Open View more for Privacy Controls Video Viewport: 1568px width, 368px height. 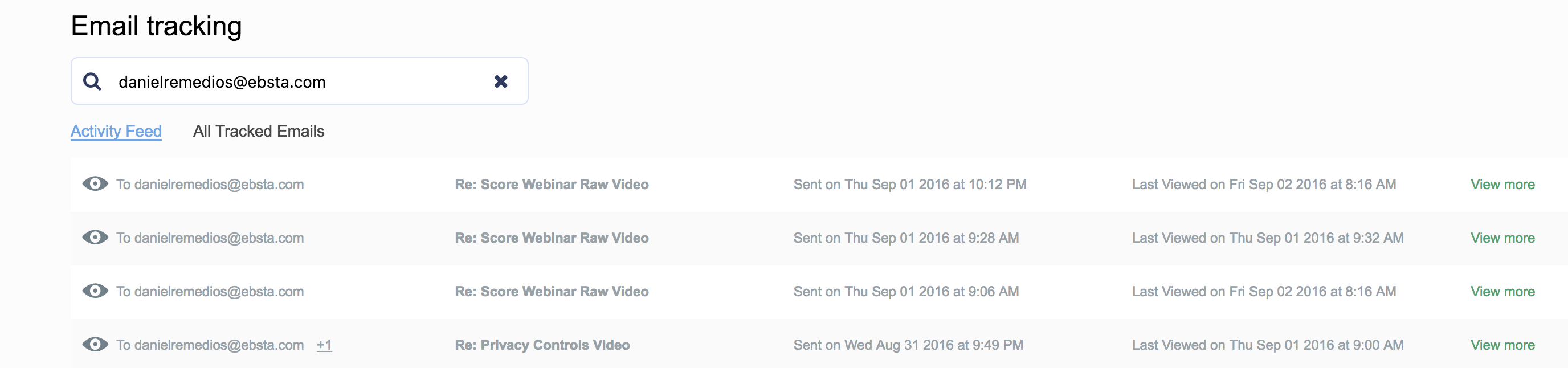[1502, 345]
